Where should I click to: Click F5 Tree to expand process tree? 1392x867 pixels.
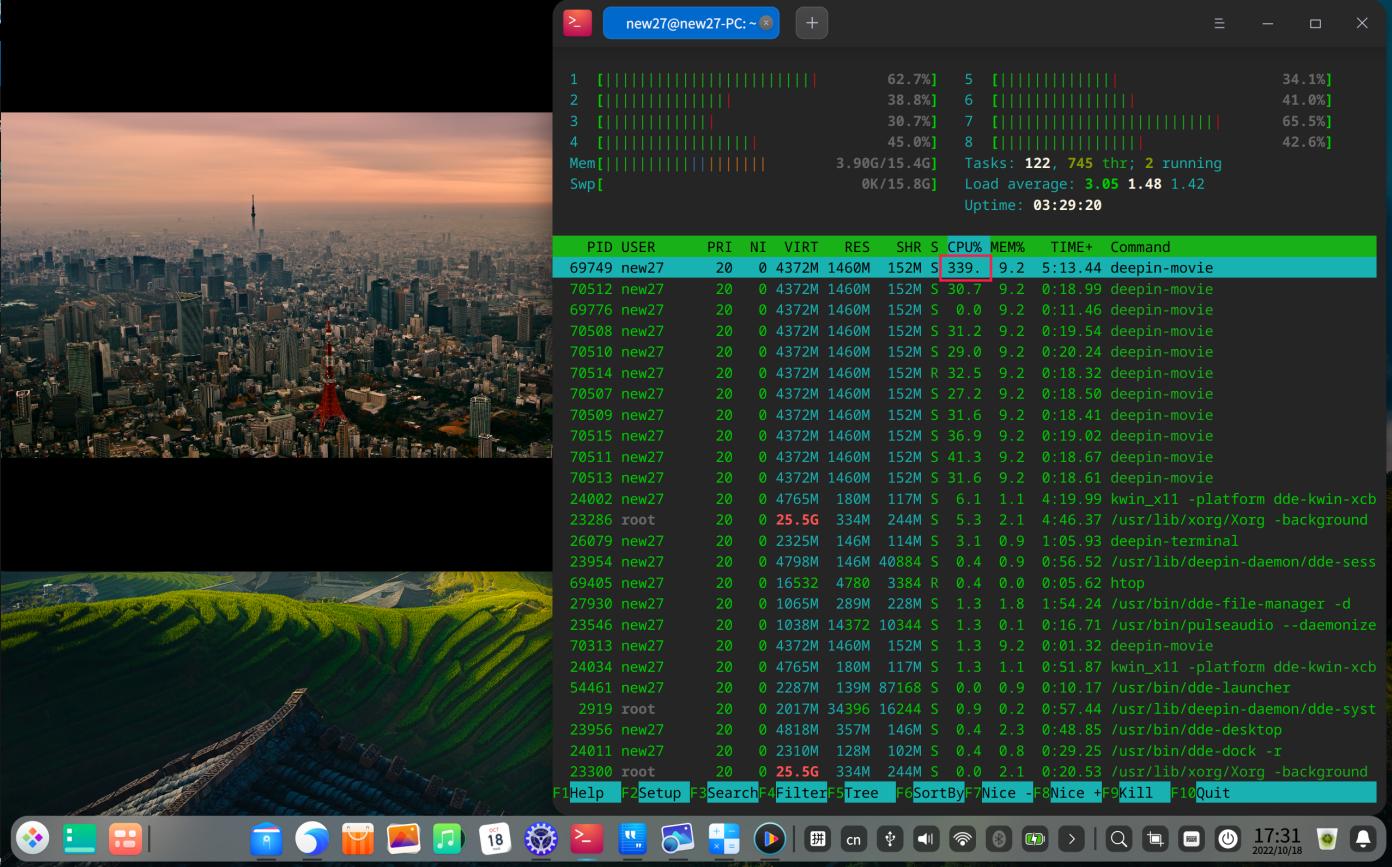860,792
